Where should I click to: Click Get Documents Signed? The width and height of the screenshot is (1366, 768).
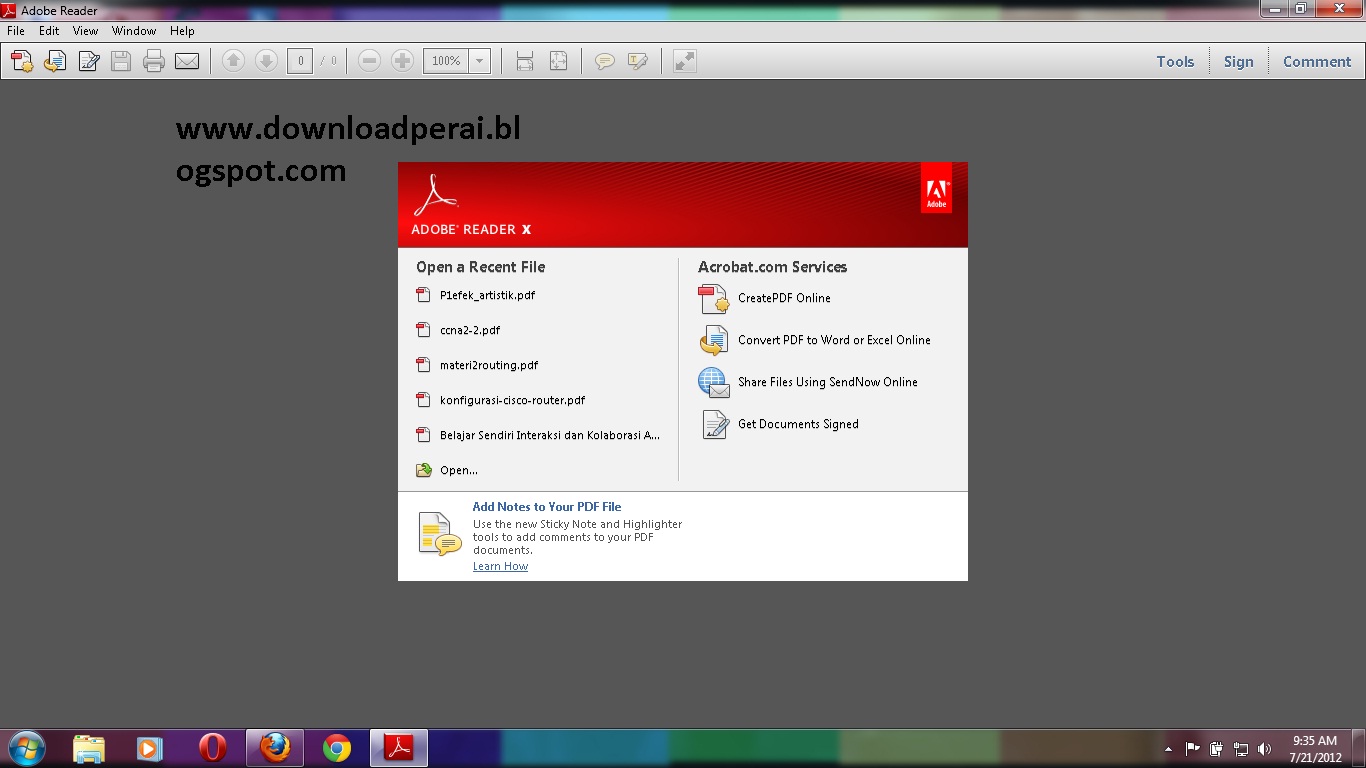click(x=798, y=424)
